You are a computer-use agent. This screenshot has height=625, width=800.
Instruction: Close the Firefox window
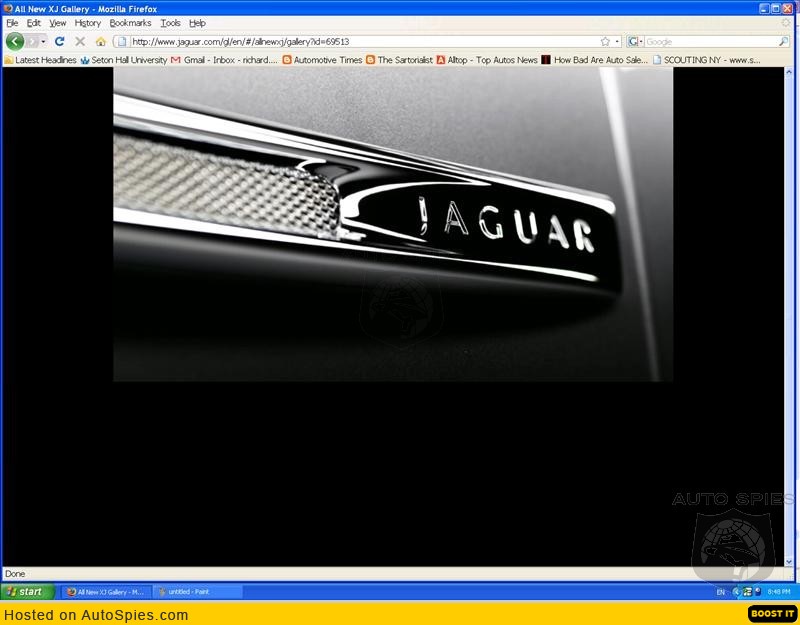point(787,9)
